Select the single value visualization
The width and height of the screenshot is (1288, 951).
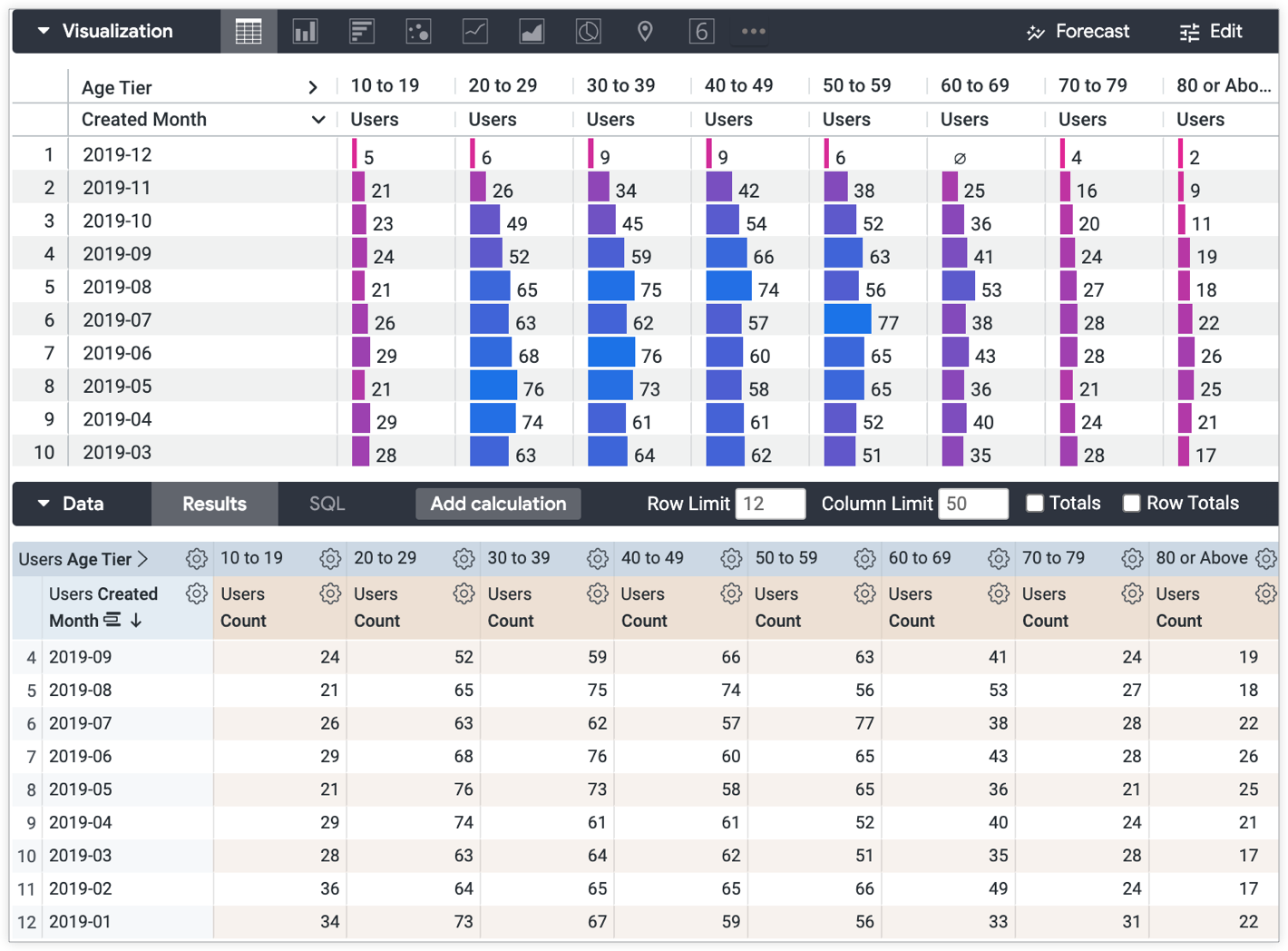pos(701,31)
